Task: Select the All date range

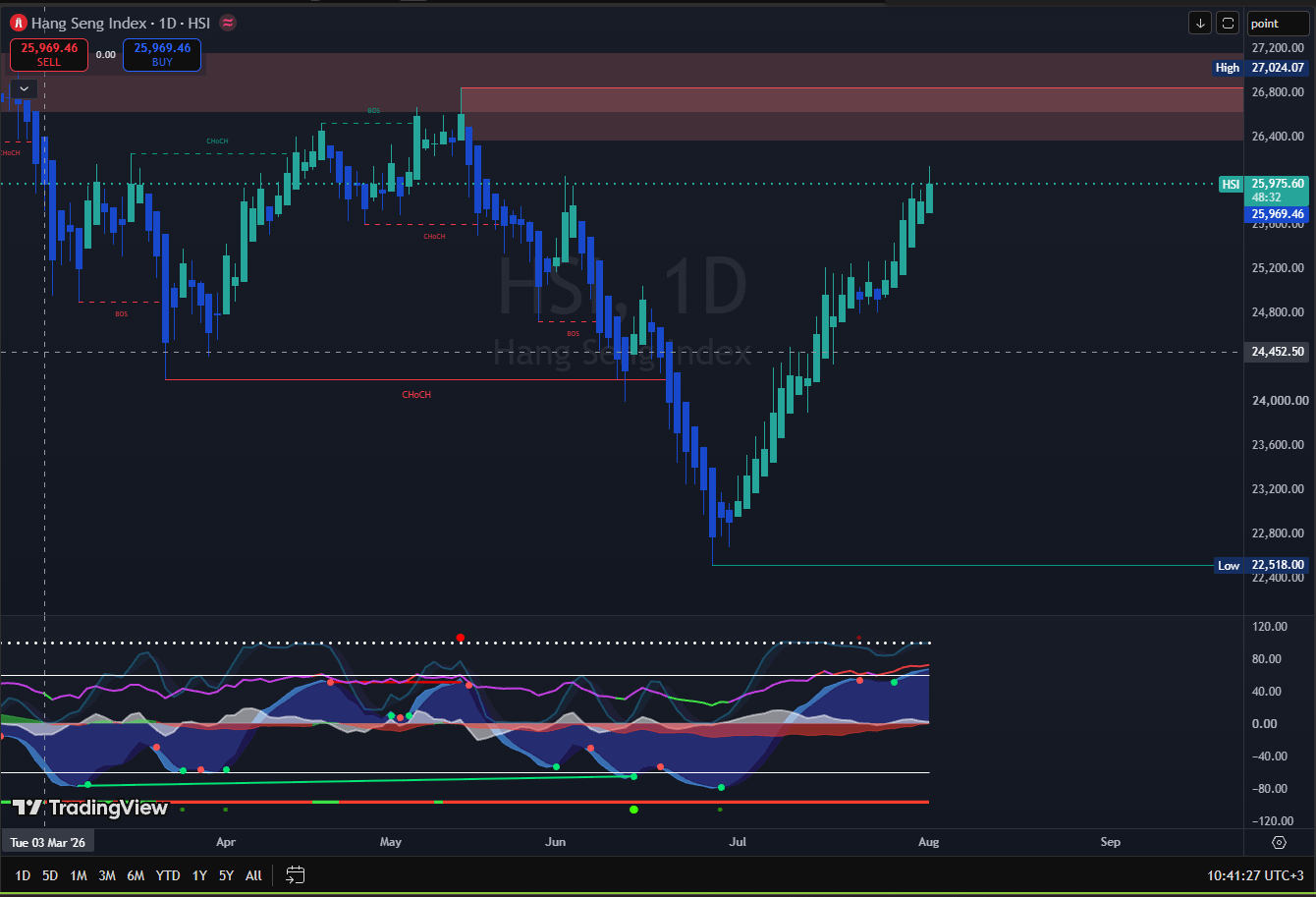Action: click(x=253, y=875)
